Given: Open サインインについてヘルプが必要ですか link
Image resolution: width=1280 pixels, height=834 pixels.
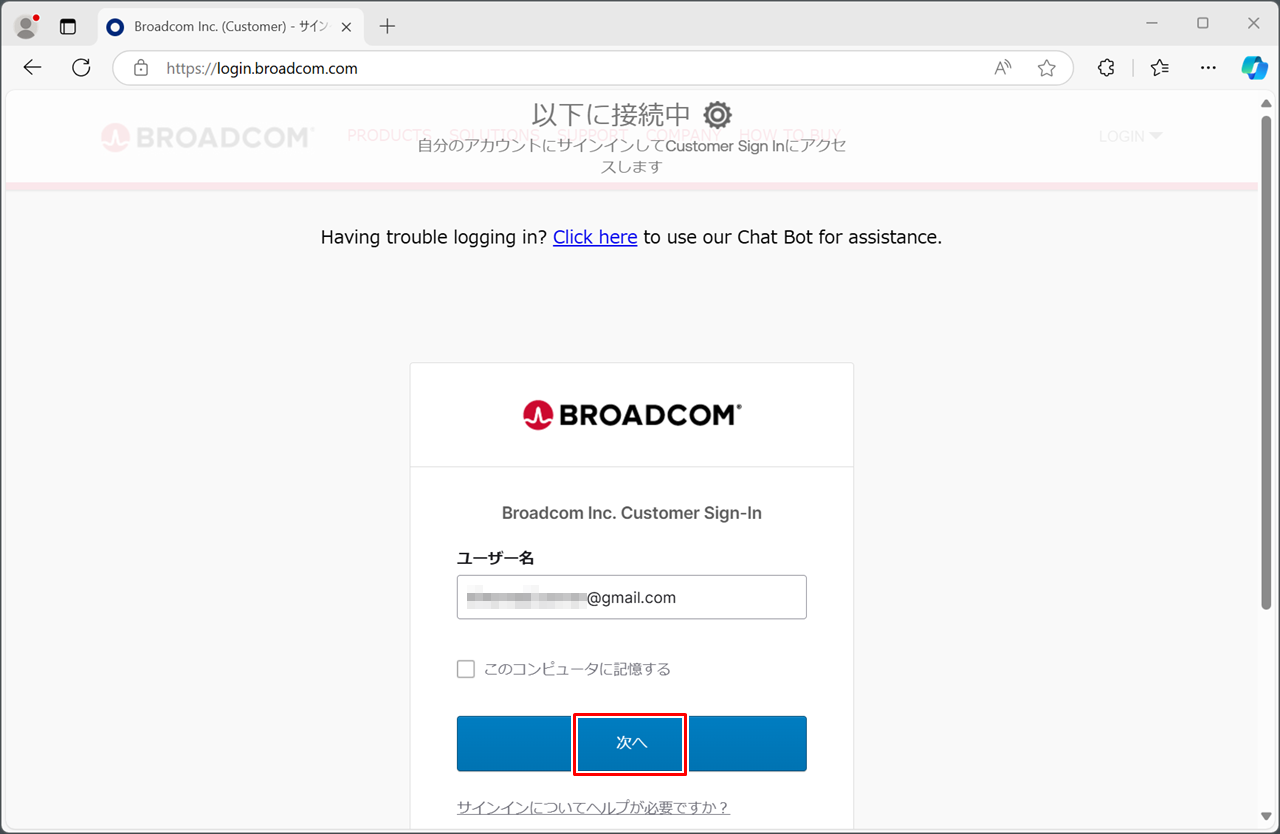Looking at the screenshot, I should coord(593,807).
